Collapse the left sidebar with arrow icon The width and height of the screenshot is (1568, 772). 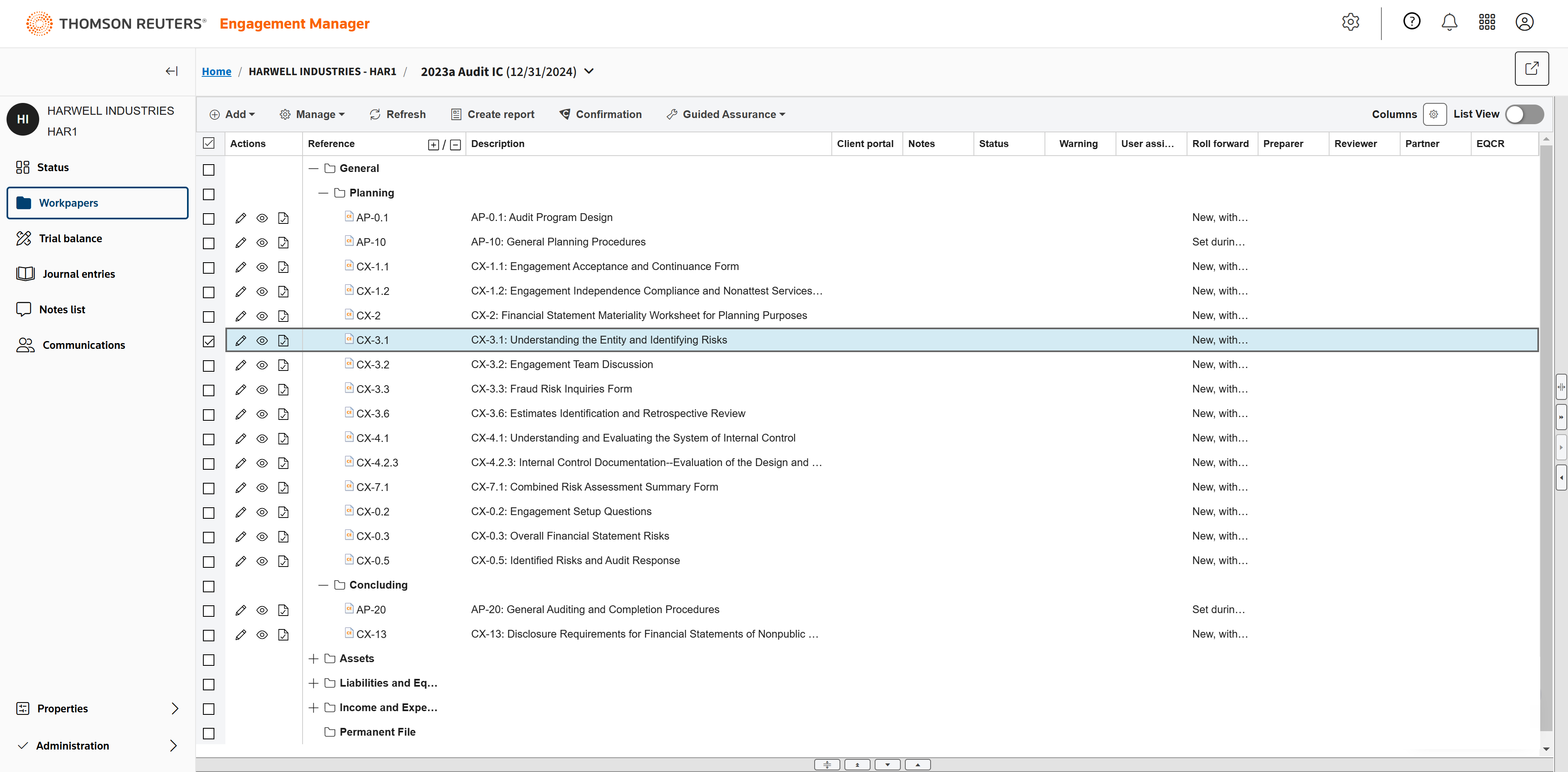click(171, 71)
